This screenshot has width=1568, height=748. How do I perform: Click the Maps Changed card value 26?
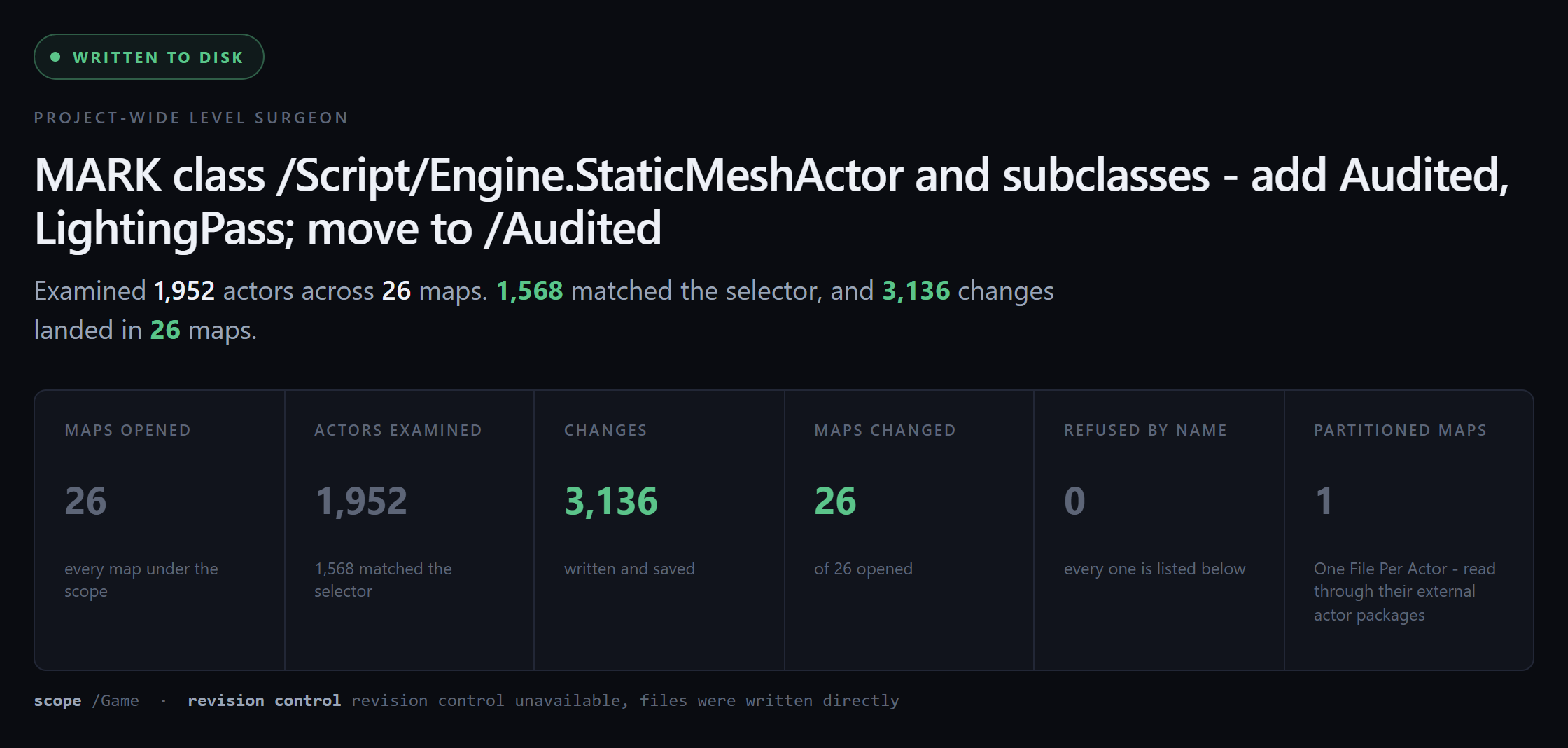(835, 501)
